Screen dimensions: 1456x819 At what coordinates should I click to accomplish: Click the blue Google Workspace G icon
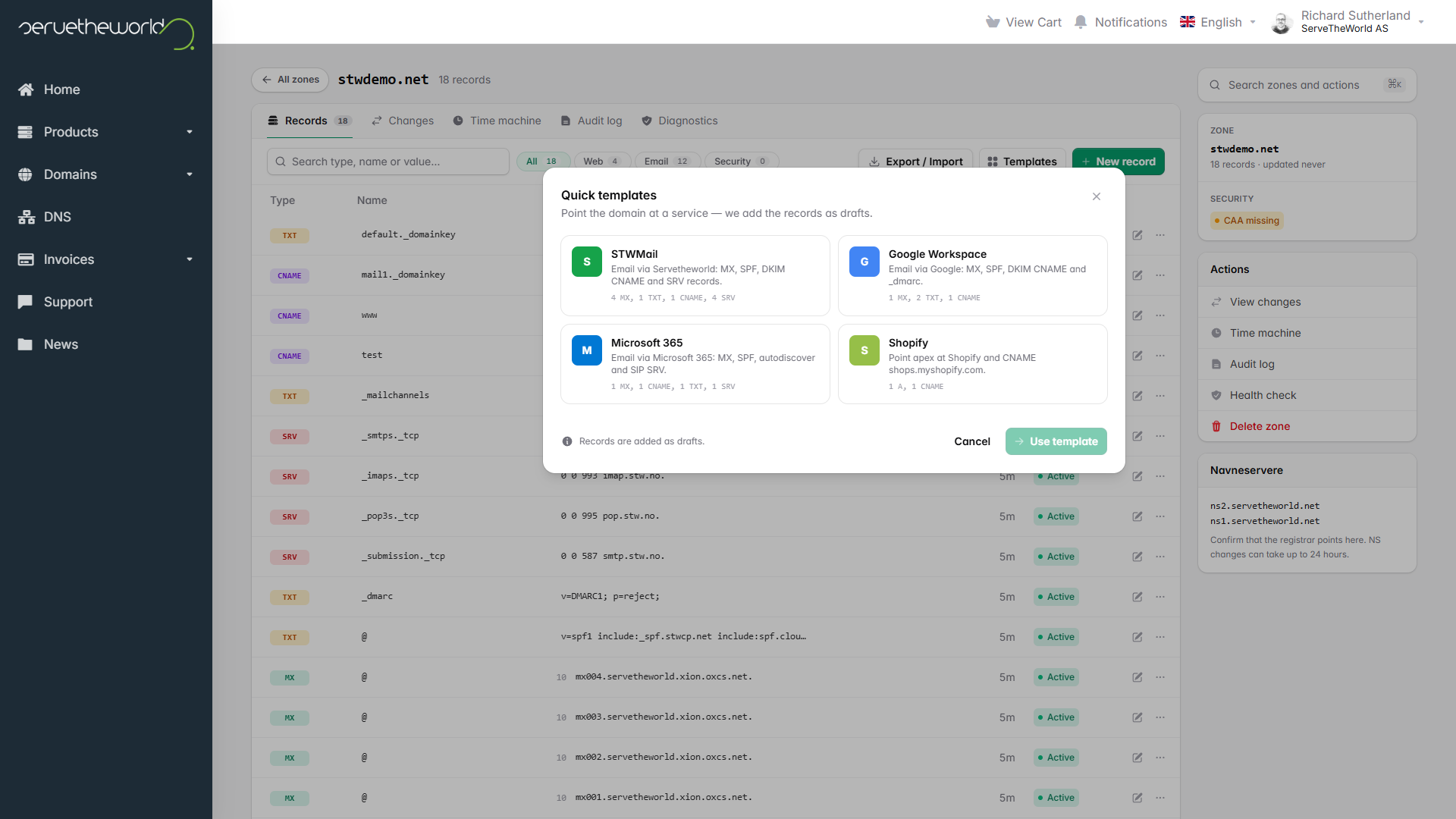click(x=864, y=262)
